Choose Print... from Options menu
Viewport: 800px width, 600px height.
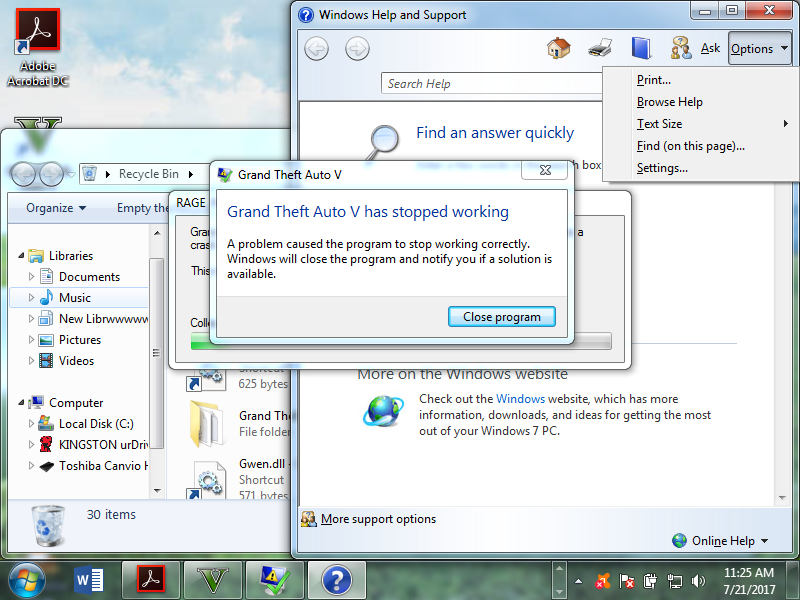click(x=701, y=80)
